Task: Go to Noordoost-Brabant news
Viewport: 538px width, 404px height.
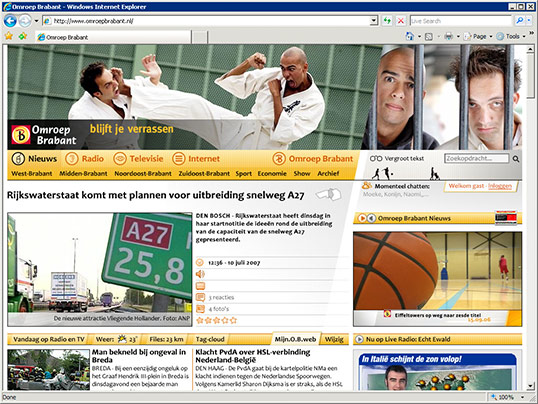Action: pyautogui.click(x=143, y=174)
